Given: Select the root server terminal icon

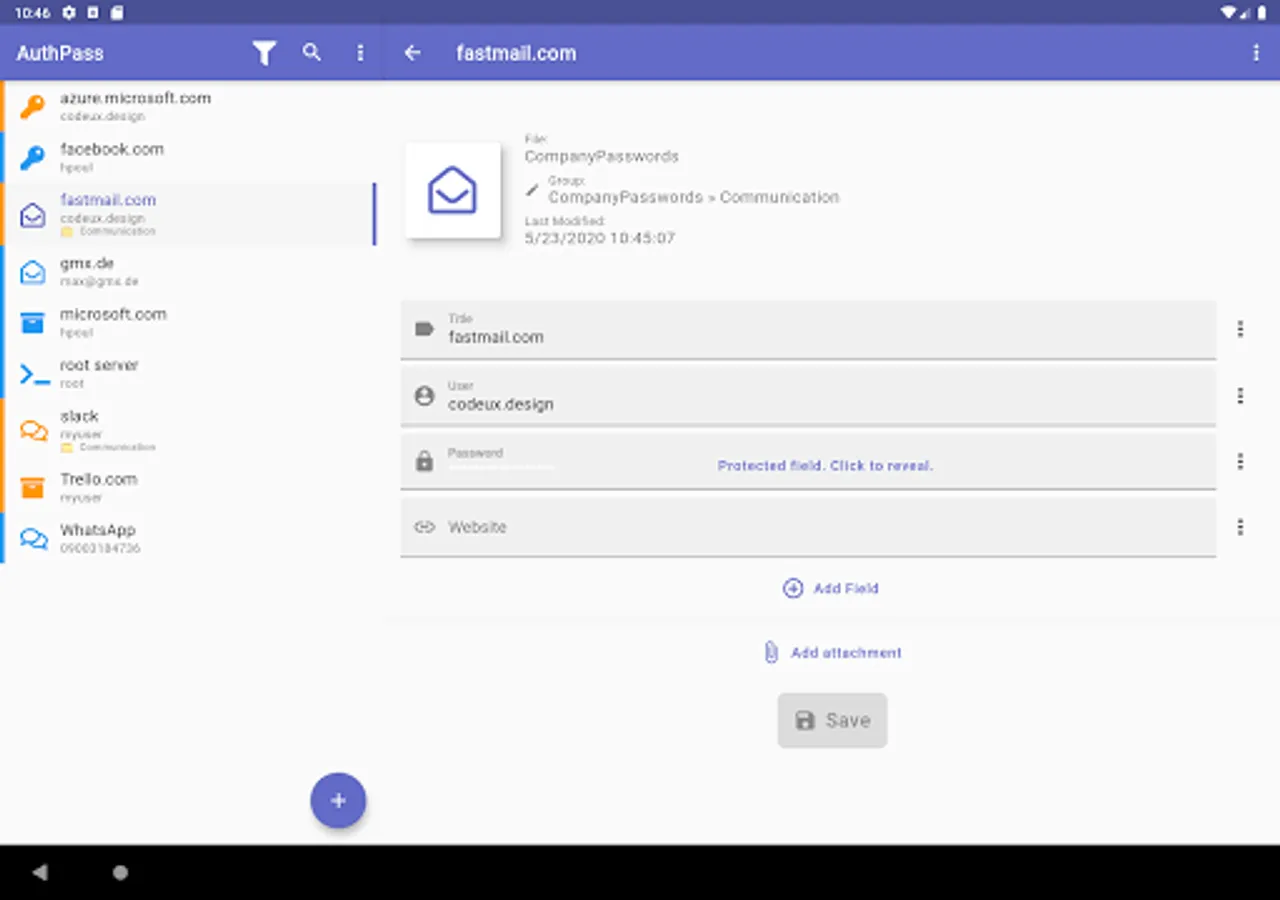Looking at the screenshot, I should tap(34, 374).
